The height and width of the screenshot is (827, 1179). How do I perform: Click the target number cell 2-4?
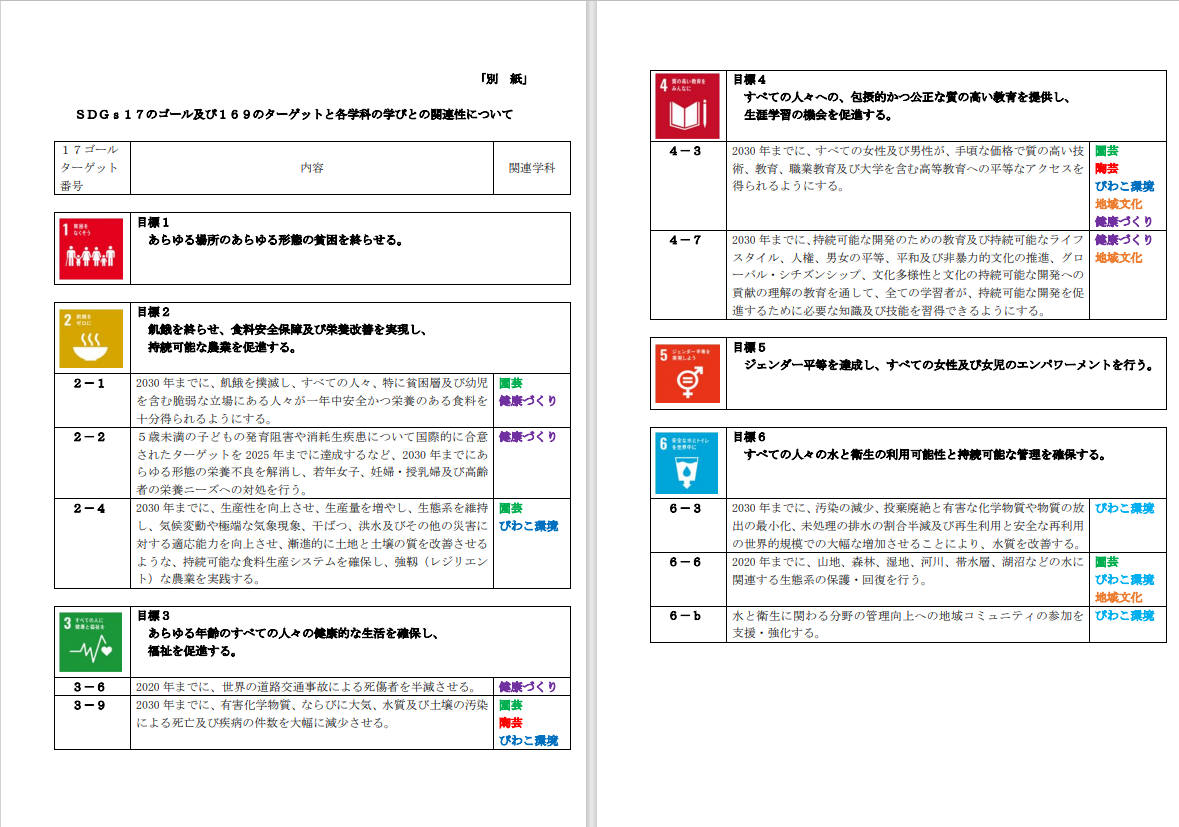pos(91,508)
